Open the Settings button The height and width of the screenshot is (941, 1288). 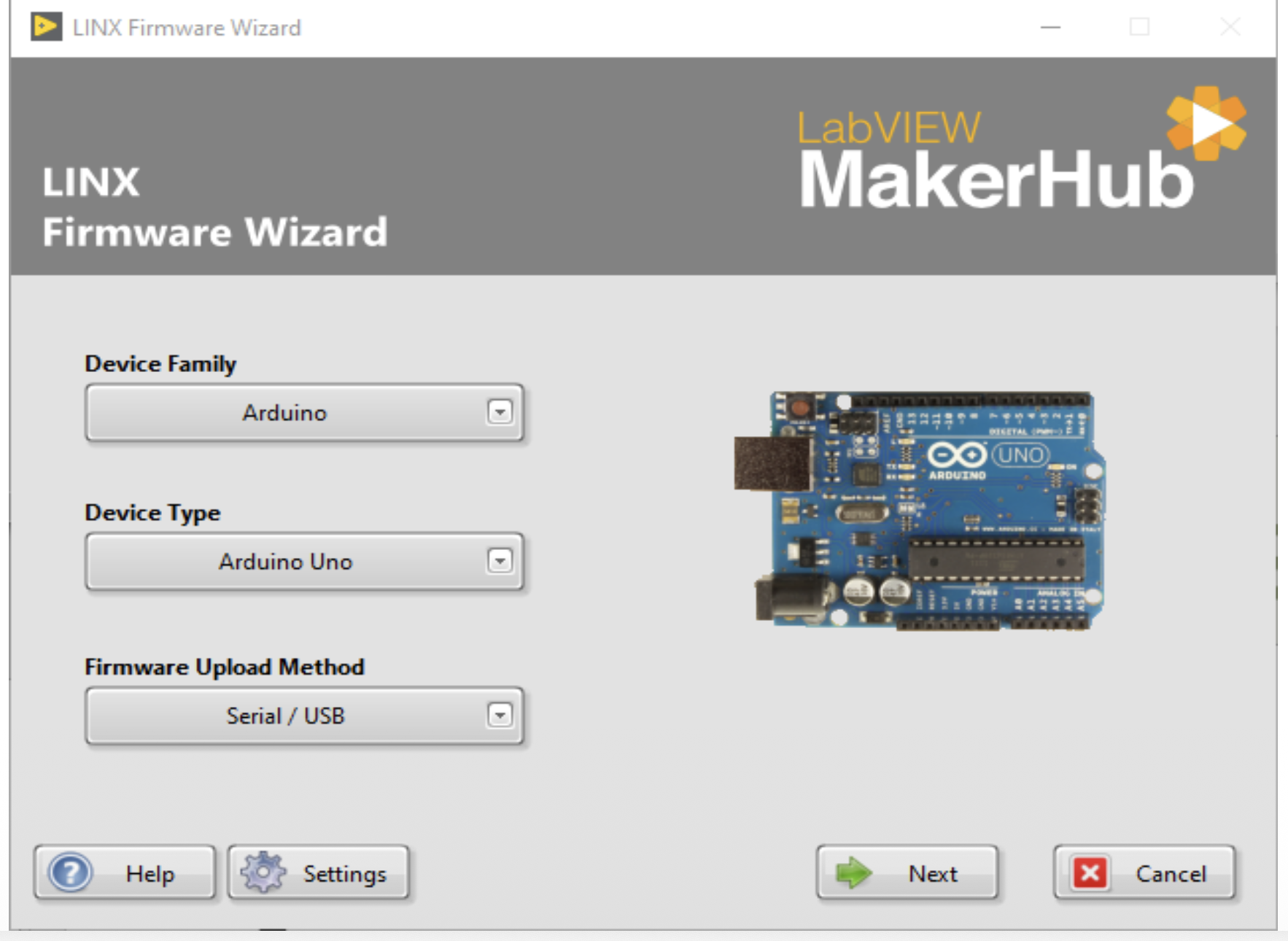pos(318,872)
